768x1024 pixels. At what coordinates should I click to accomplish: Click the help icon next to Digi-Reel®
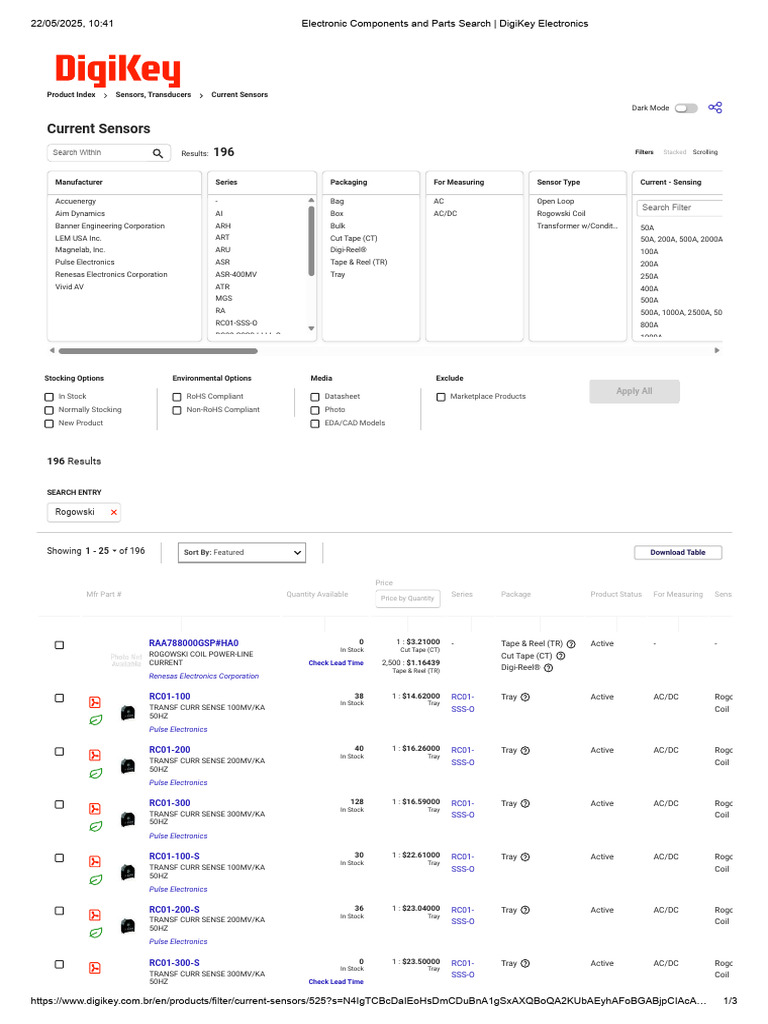click(x=549, y=667)
